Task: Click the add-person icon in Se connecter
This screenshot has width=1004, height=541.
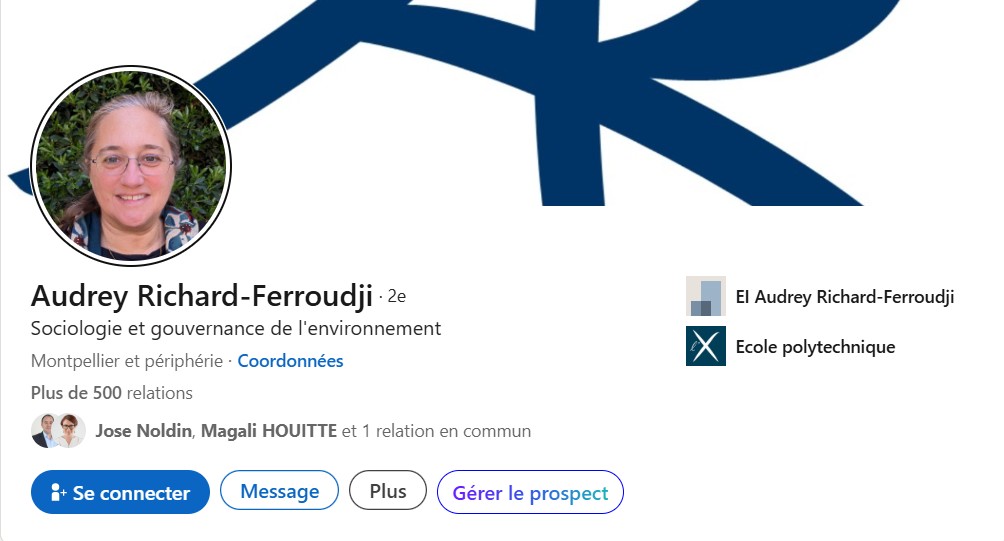Action: pos(58,493)
